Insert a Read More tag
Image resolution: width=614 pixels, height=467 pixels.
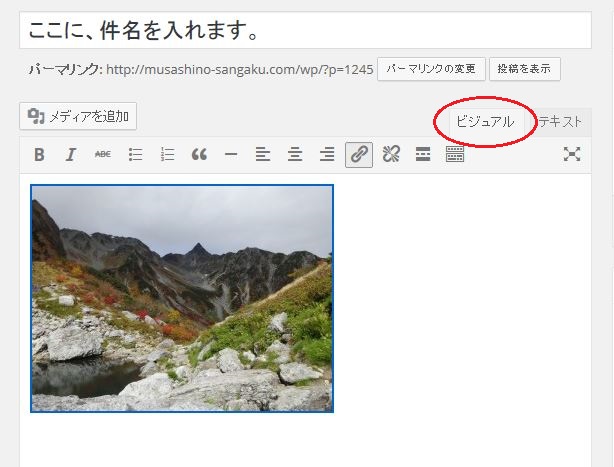pyautogui.click(x=423, y=154)
